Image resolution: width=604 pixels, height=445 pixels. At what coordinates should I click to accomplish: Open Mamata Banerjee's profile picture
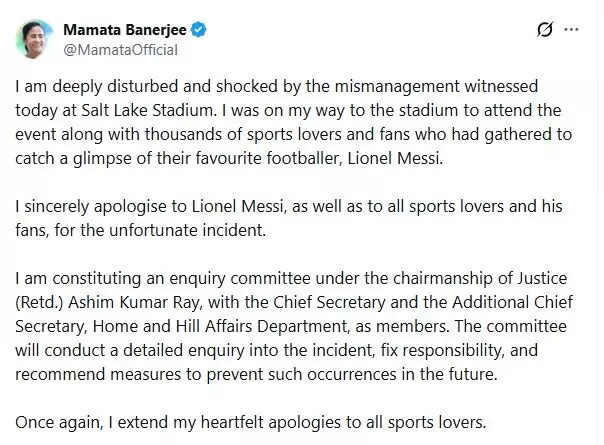[x=35, y=39]
